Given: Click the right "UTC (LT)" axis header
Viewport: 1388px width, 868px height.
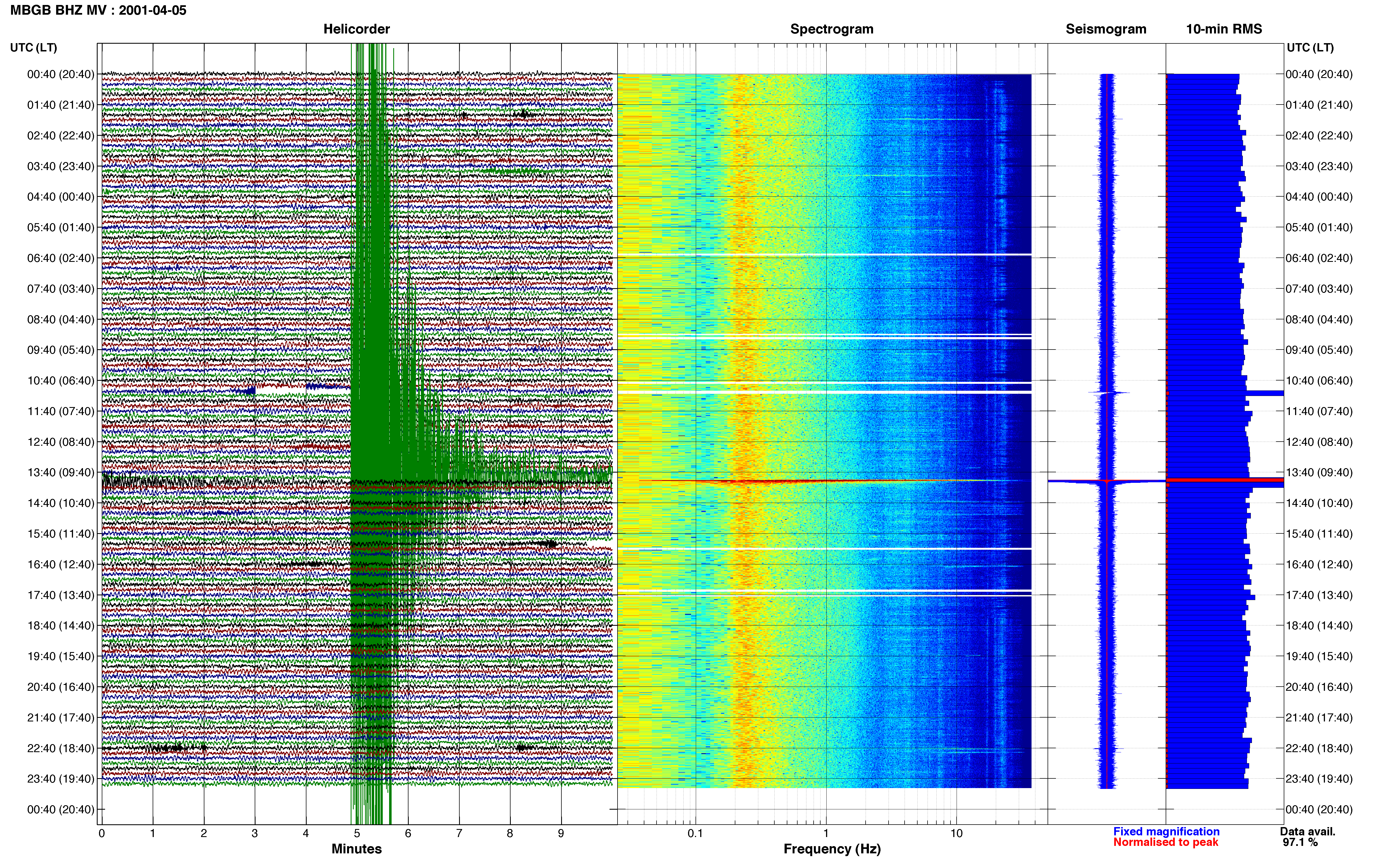Looking at the screenshot, I should (x=1311, y=48).
